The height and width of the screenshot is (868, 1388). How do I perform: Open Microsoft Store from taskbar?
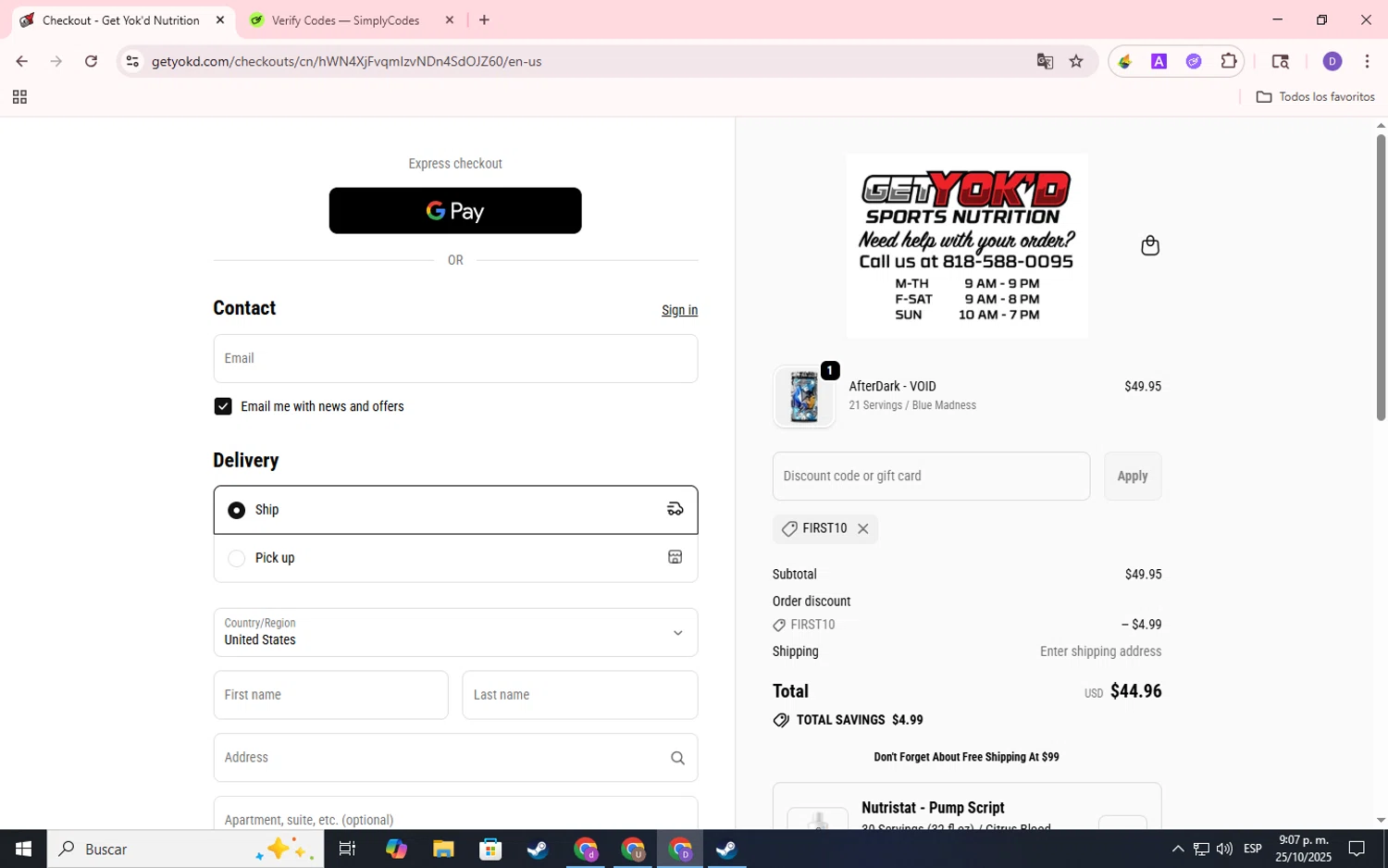tap(490, 849)
